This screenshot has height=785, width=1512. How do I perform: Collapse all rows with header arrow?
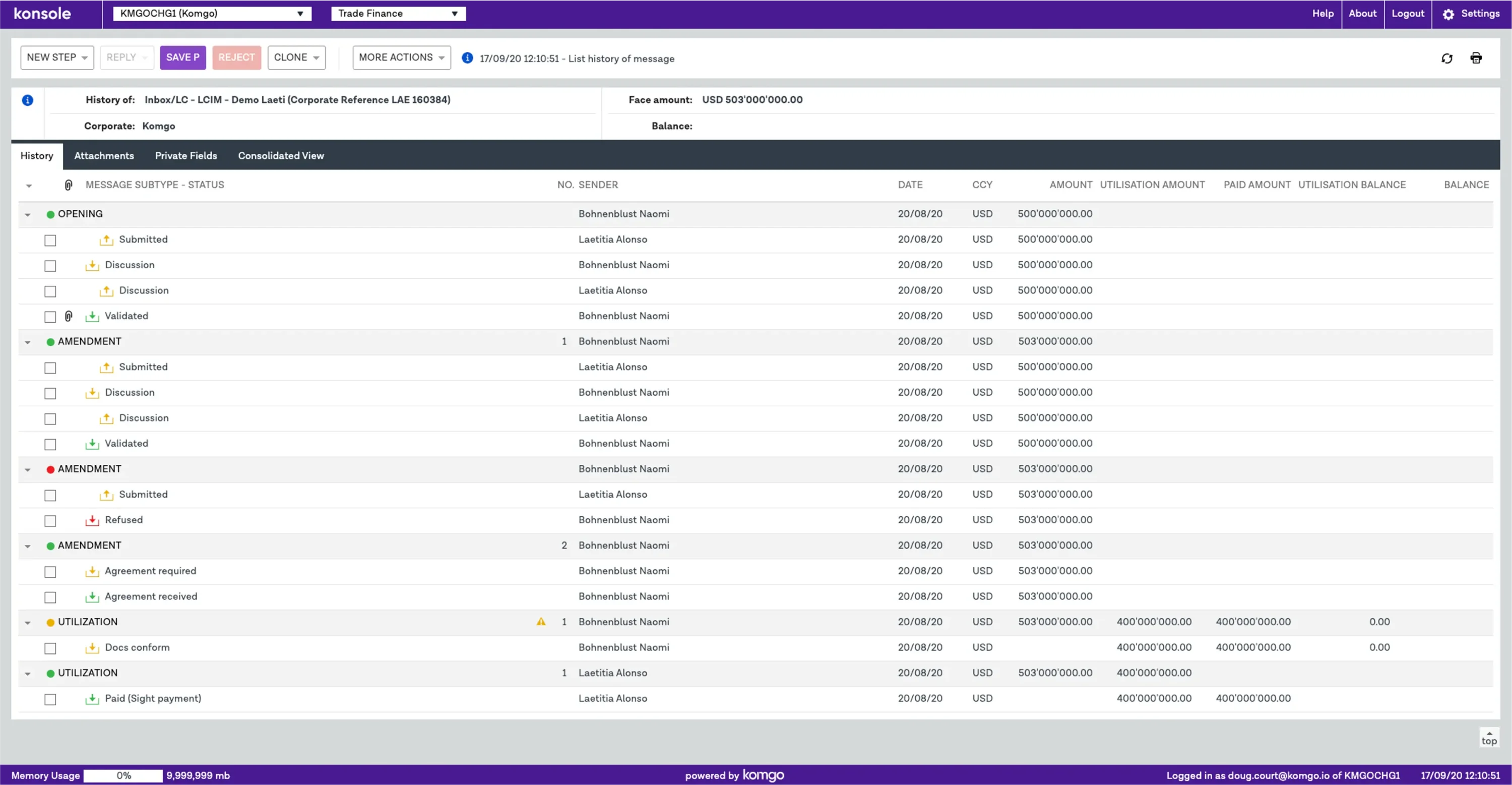29,186
